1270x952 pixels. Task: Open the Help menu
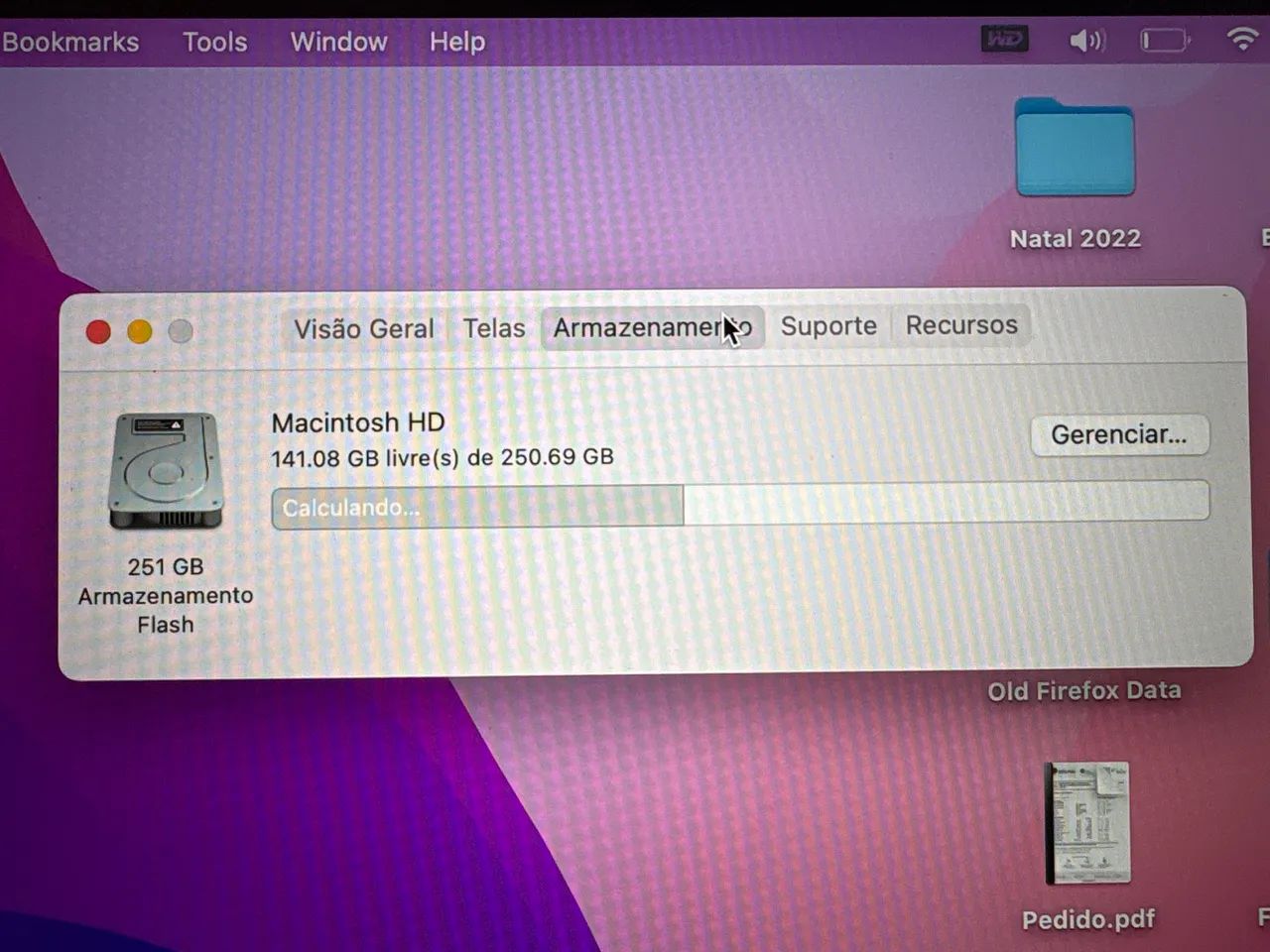pos(457,42)
